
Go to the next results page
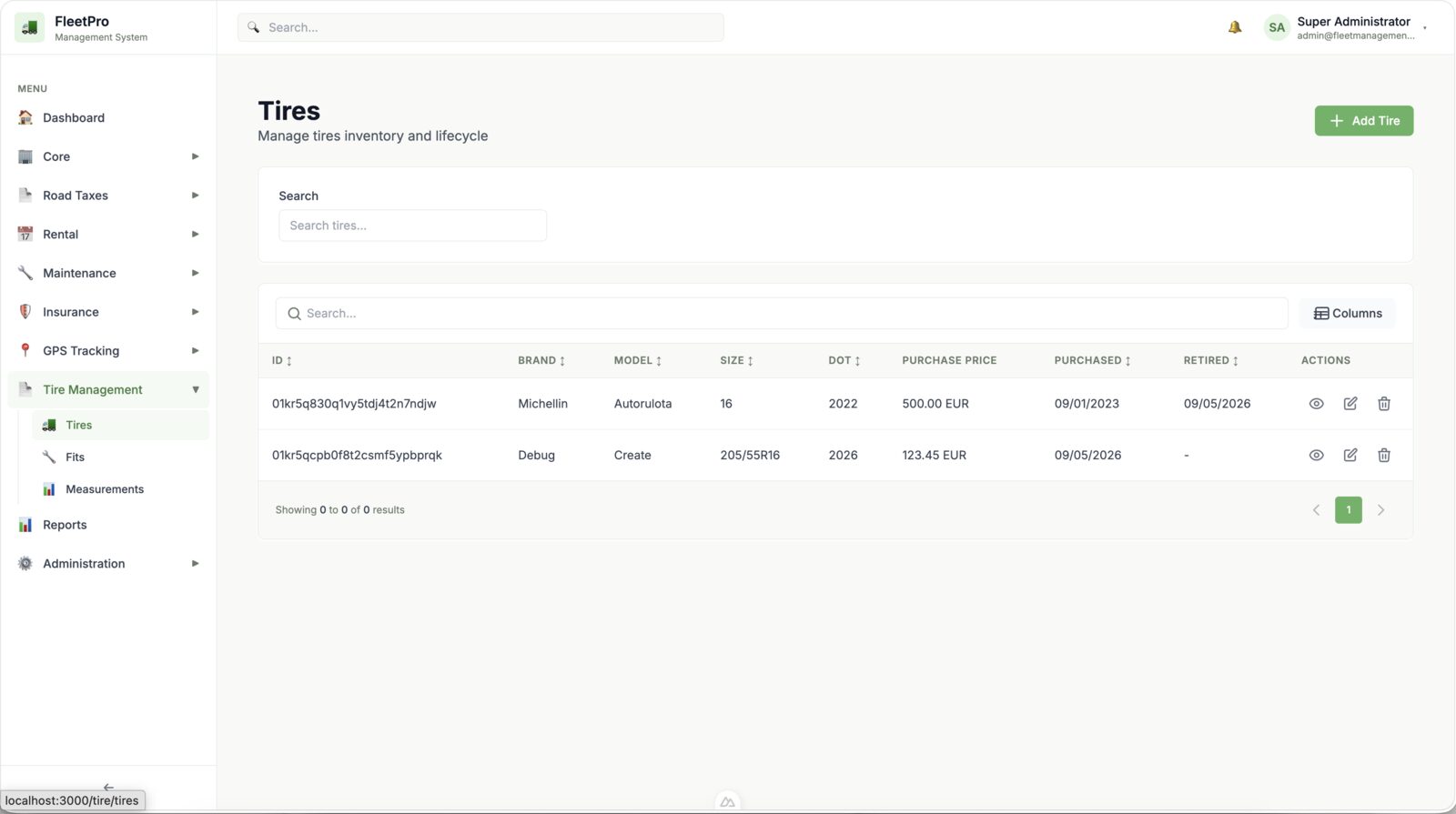1380,510
